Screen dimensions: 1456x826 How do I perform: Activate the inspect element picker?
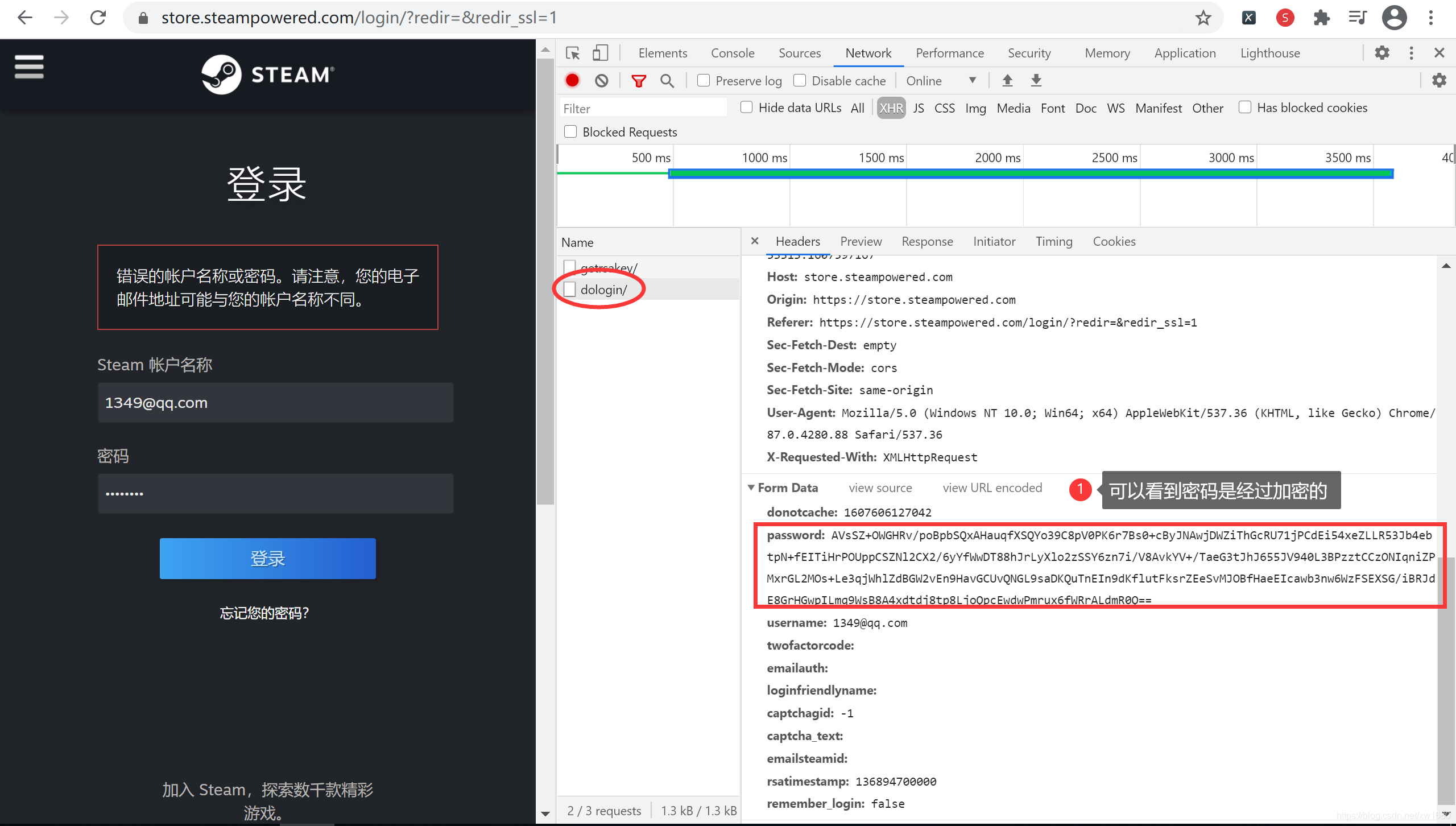(572, 53)
